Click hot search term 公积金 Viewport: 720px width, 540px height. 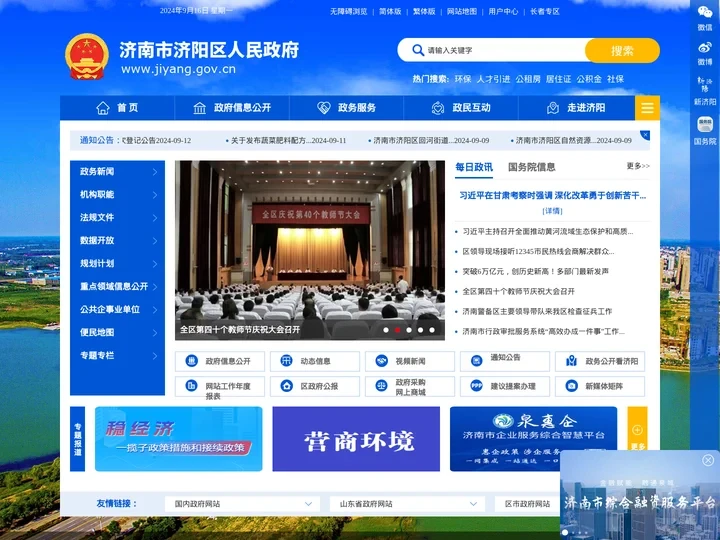589,79
